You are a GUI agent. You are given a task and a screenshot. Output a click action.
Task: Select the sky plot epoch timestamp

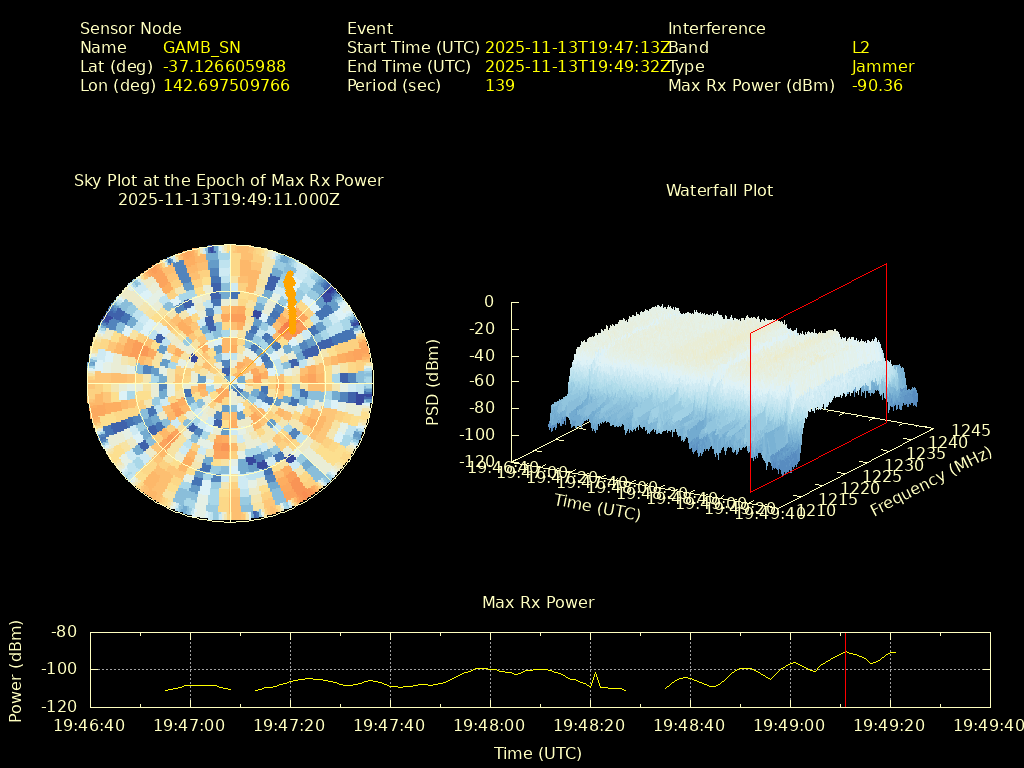pos(228,199)
